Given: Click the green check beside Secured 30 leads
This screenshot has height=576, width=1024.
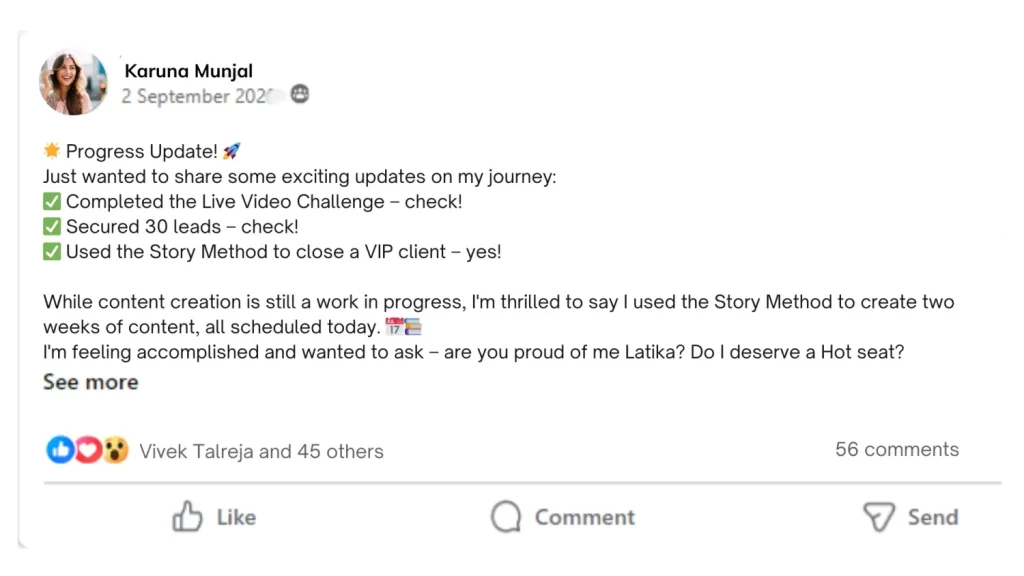Looking at the screenshot, I should click(52, 227).
